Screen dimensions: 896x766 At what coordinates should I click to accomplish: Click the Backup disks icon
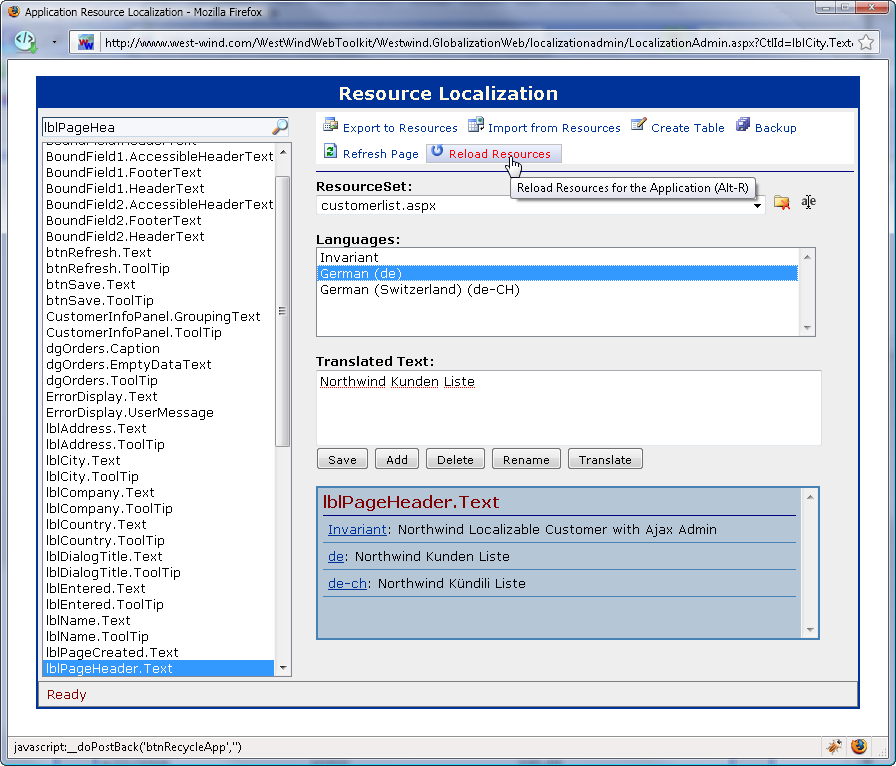[x=743, y=125]
